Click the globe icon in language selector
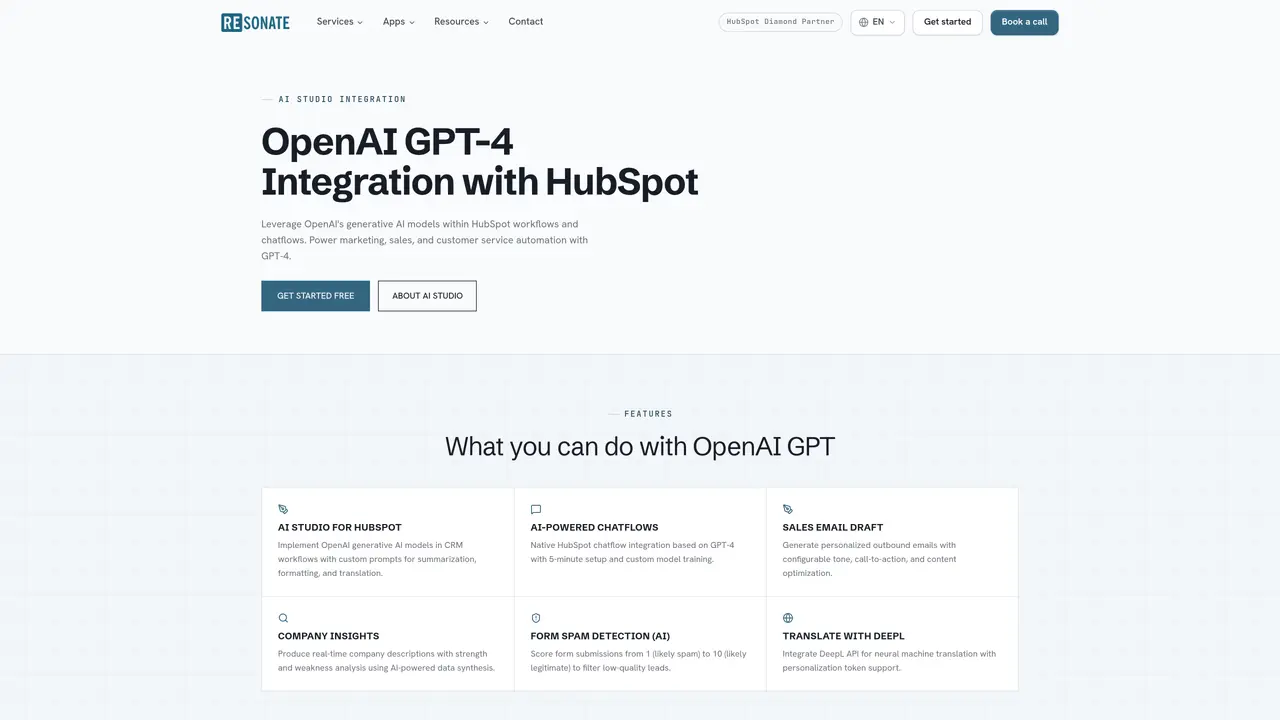This screenshot has height=720, width=1280. [x=864, y=22]
